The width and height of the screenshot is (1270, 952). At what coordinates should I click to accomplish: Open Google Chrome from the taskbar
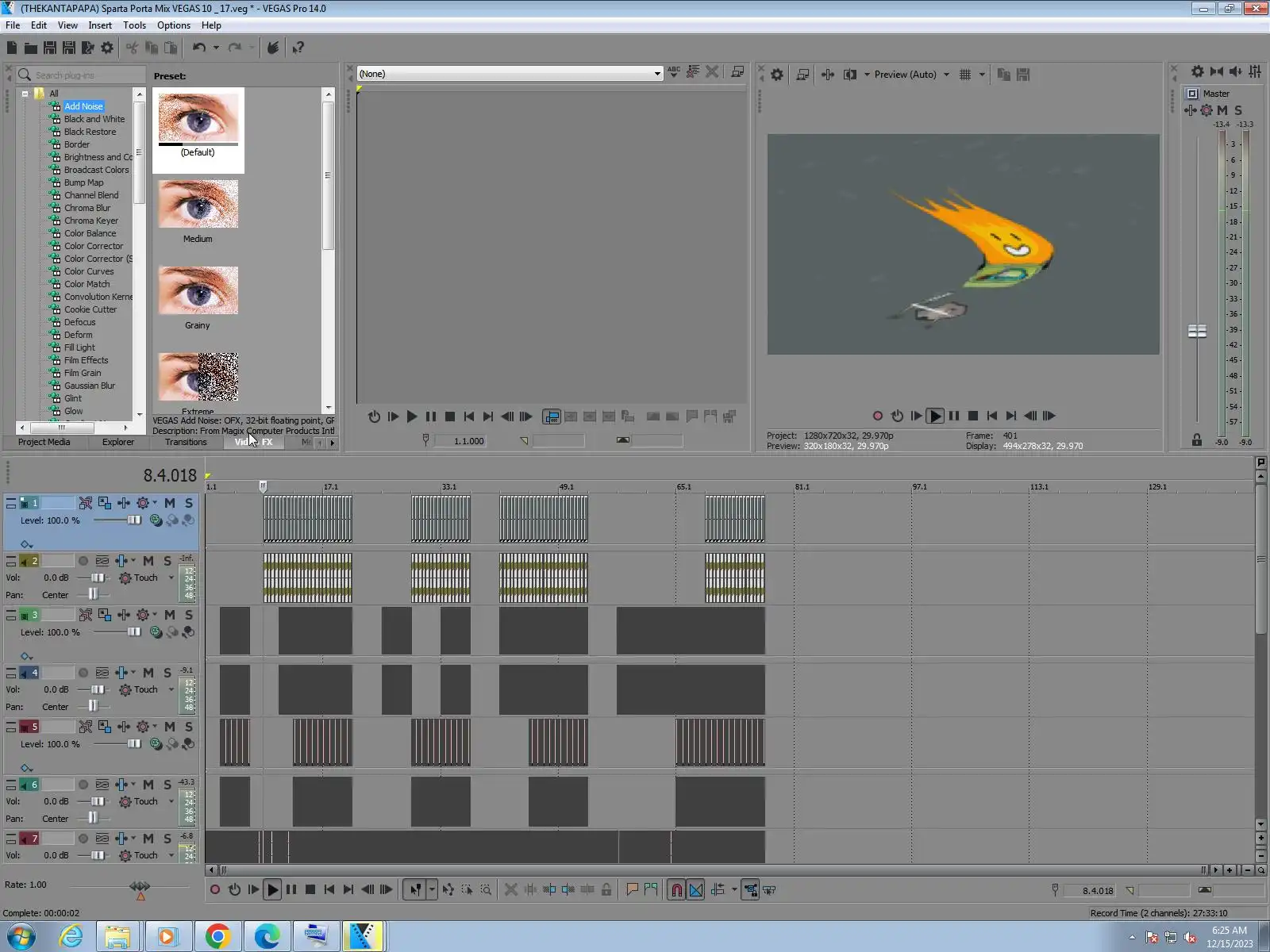217,937
